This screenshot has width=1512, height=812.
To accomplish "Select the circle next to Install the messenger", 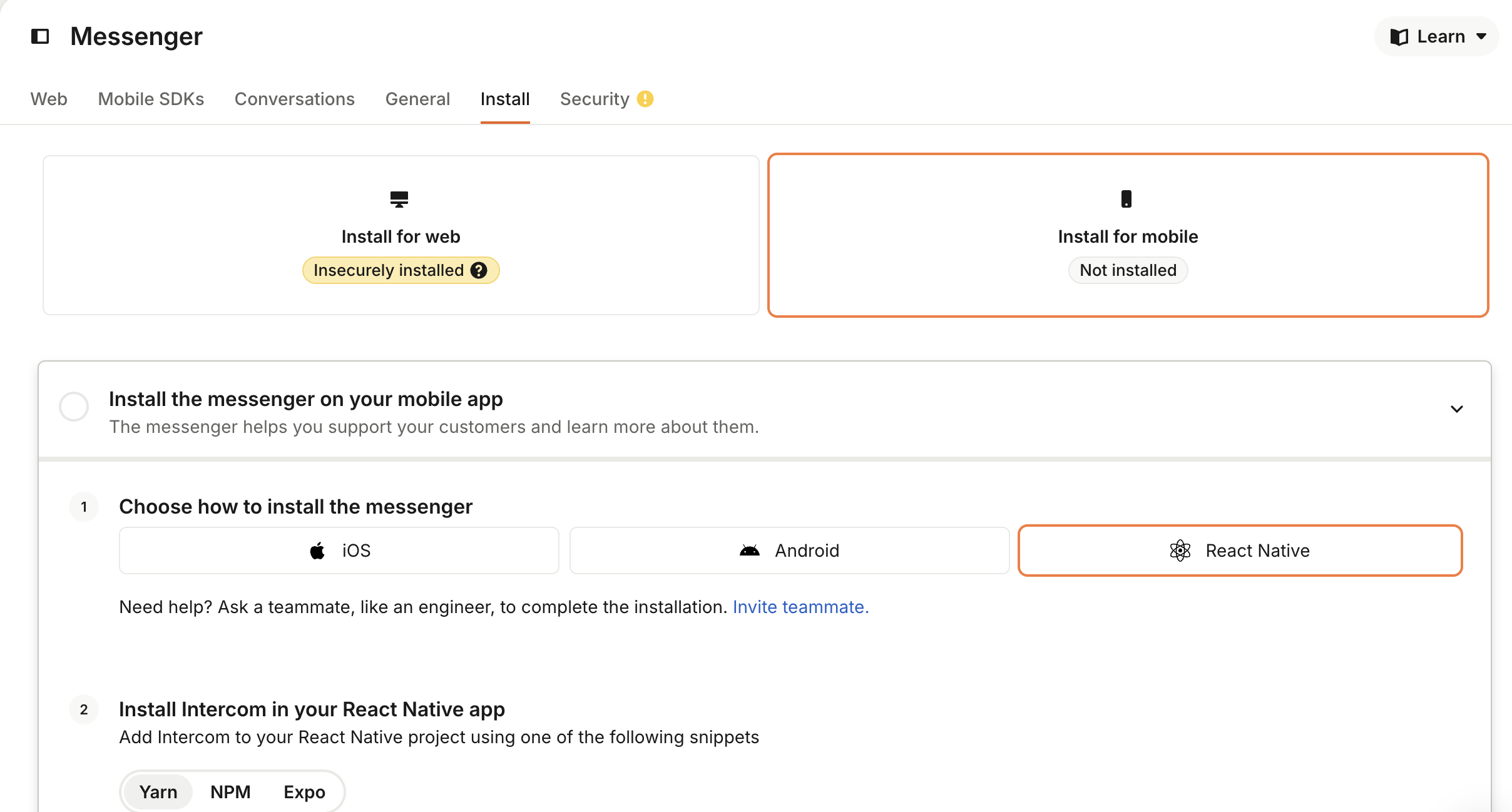I will coord(74,407).
